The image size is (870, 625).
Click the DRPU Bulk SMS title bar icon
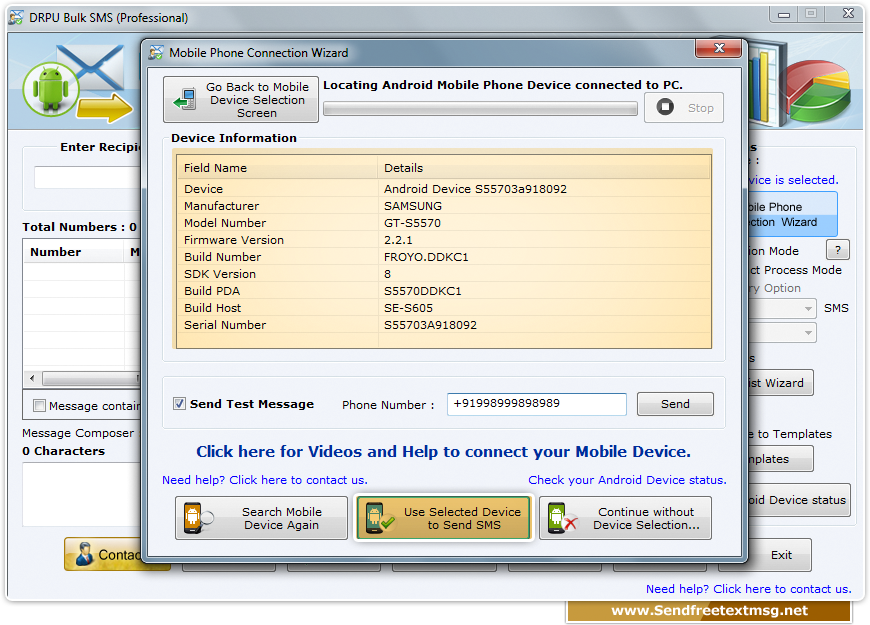(16, 17)
